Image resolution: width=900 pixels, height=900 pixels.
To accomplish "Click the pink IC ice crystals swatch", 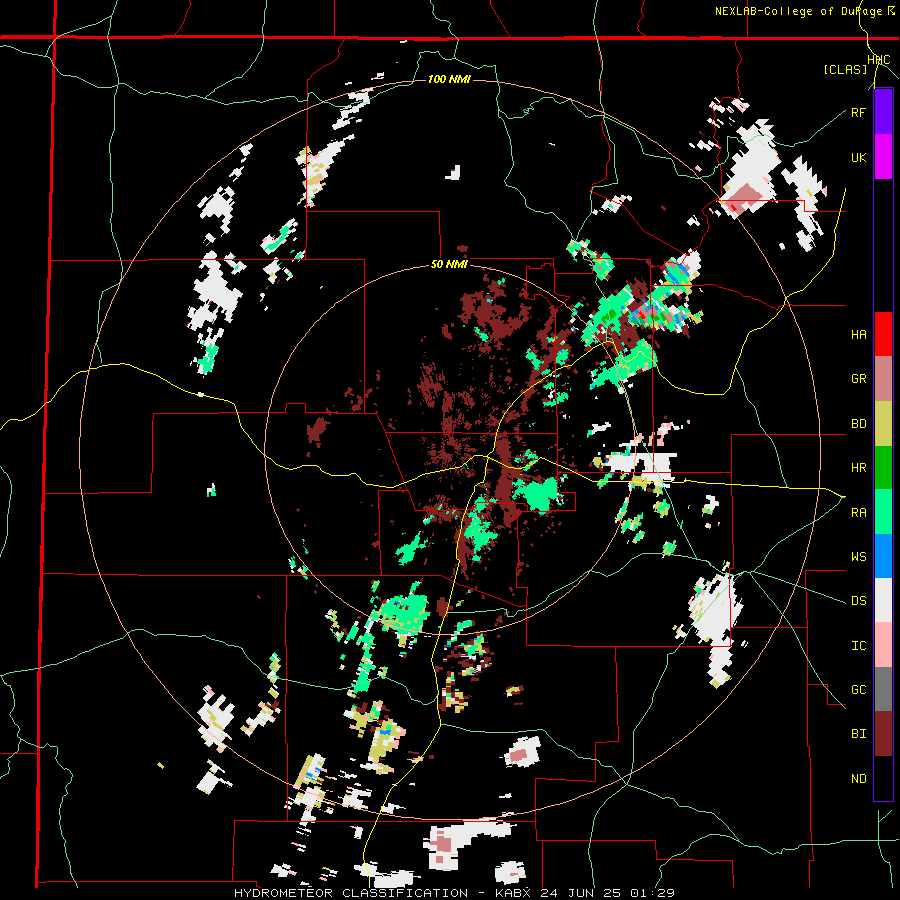I will pyautogui.click(x=883, y=645).
